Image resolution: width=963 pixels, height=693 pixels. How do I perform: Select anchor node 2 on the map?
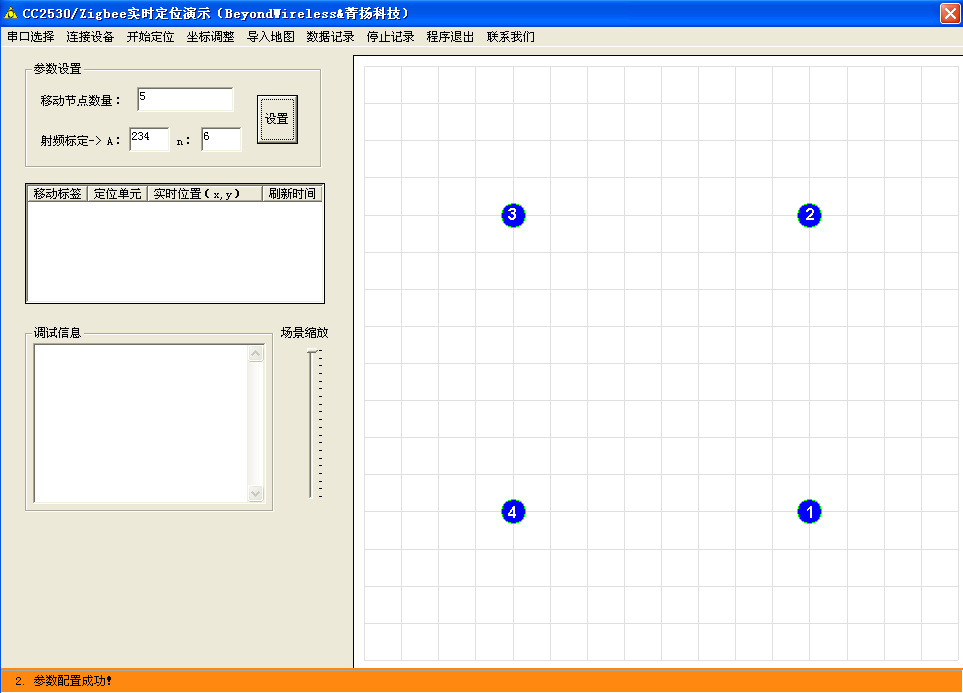click(809, 214)
